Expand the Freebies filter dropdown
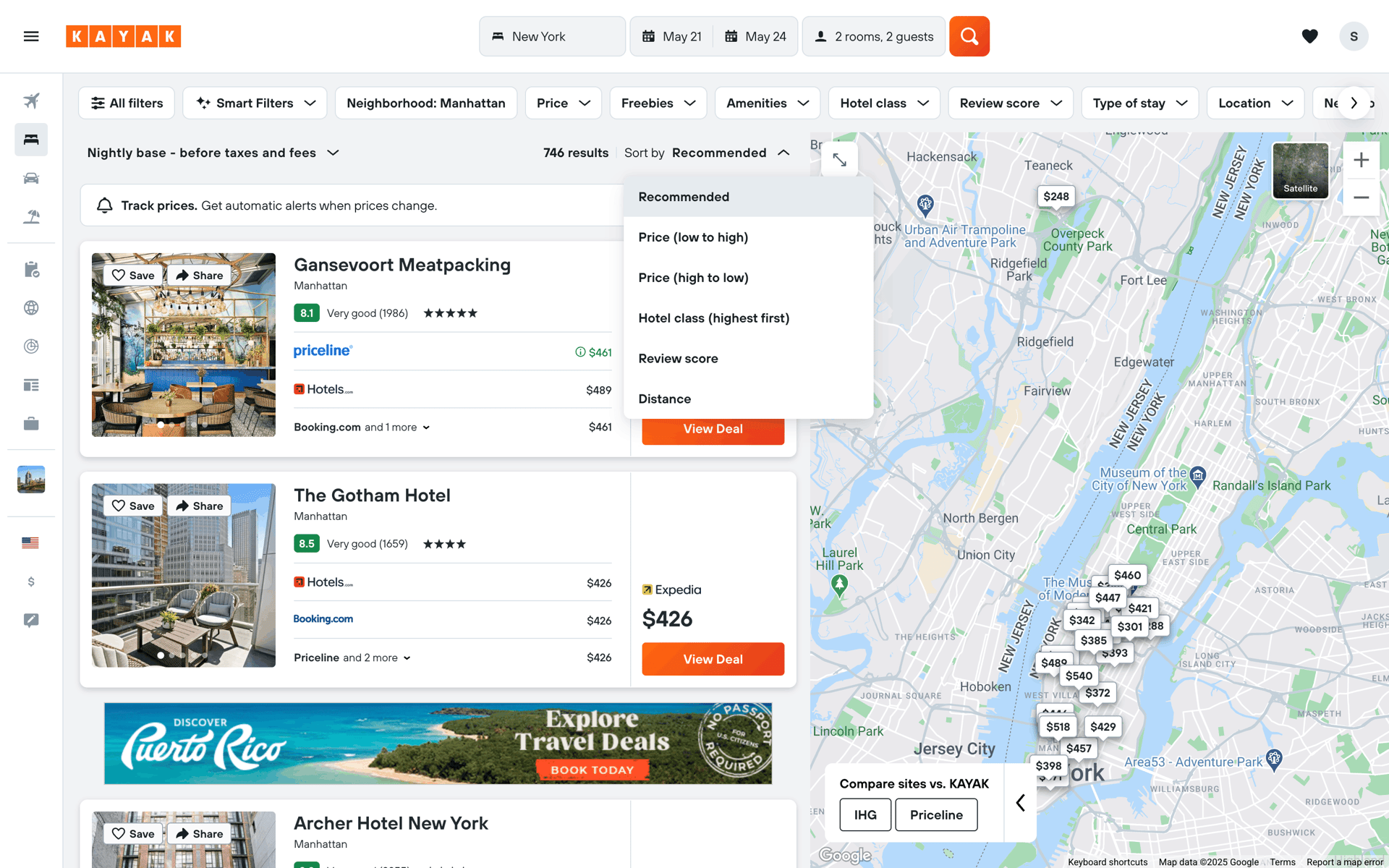Viewport: 1389px width, 868px height. tap(658, 103)
